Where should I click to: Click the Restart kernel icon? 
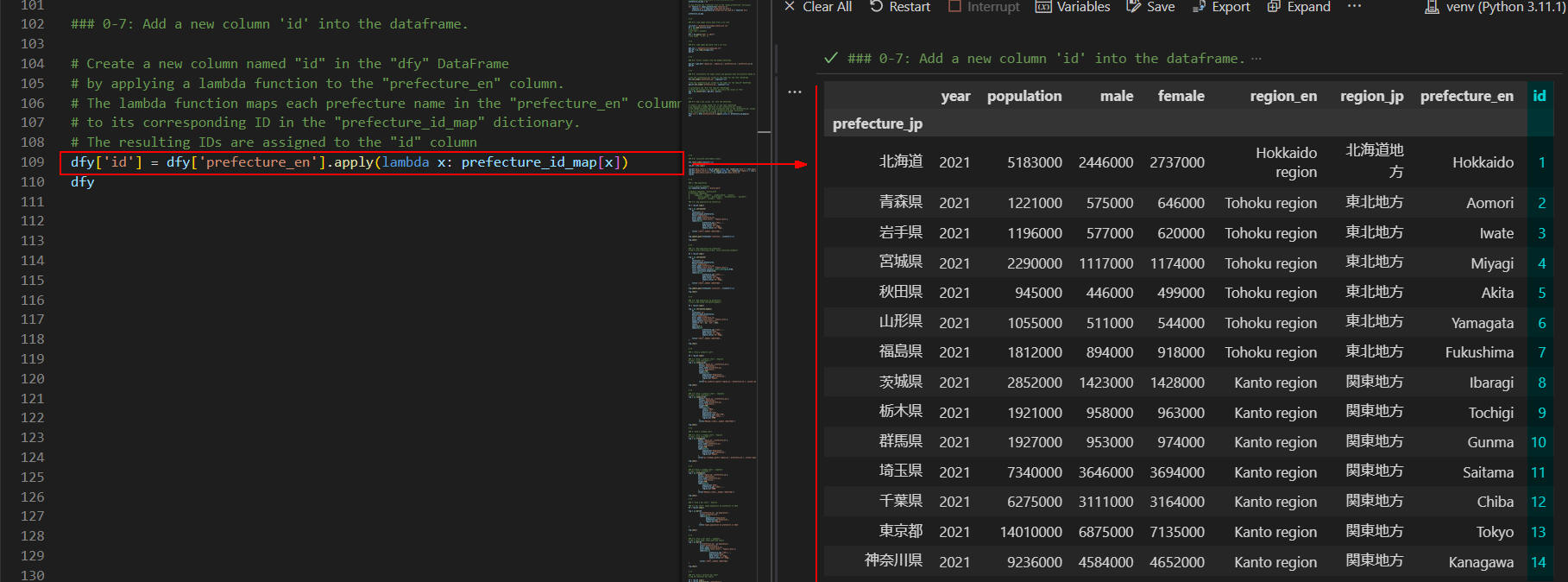pyautogui.click(x=877, y=6)
